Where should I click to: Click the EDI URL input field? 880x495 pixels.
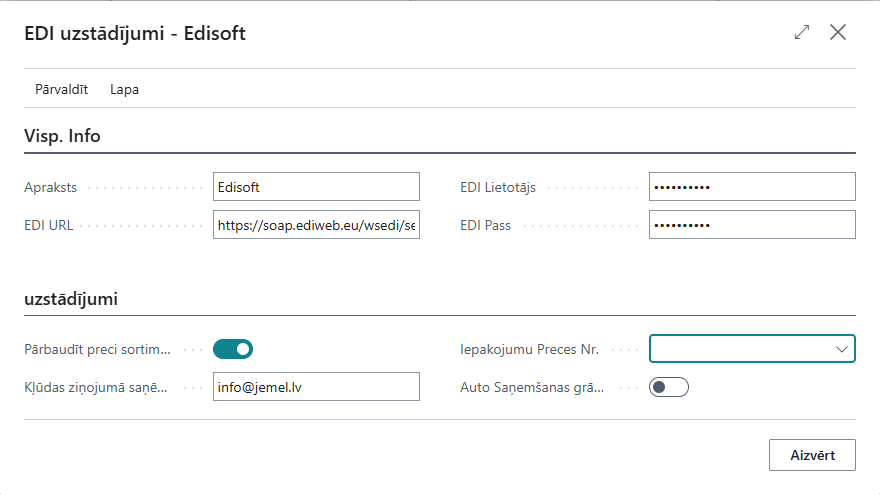point(317,225)
